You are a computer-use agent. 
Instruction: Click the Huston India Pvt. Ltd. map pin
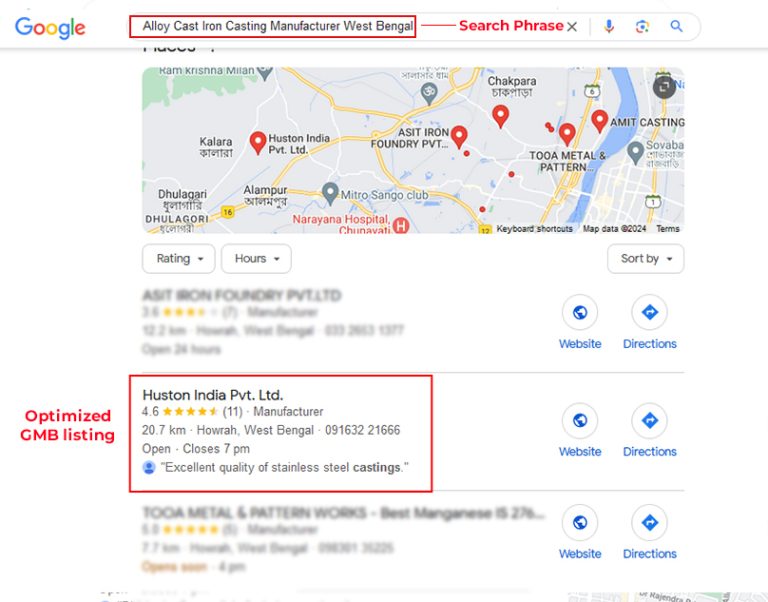pos(258,143)
